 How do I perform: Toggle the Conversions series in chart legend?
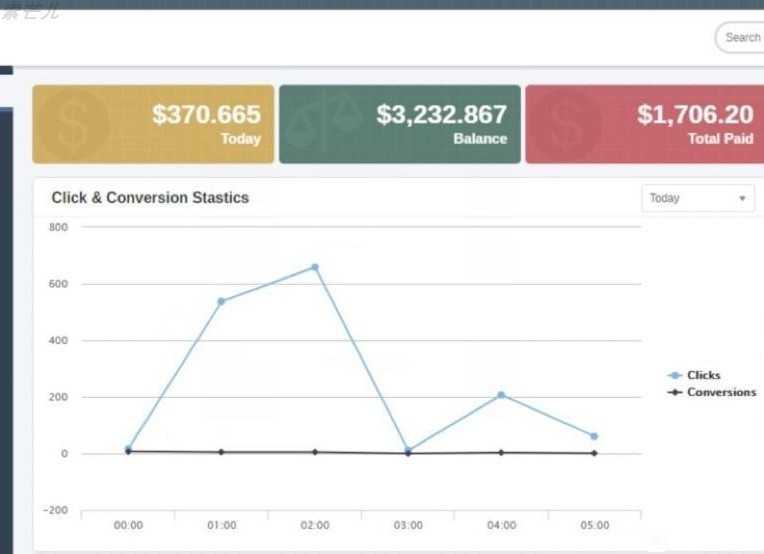click(x=711, y=392)
